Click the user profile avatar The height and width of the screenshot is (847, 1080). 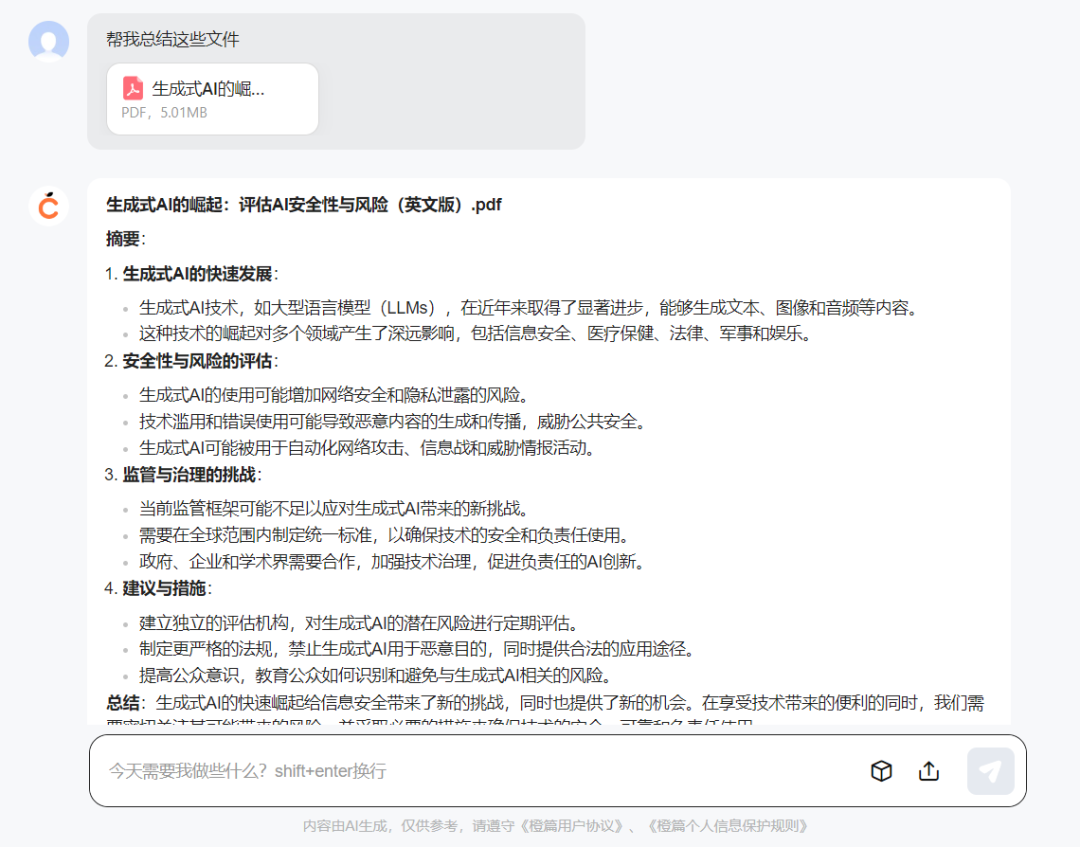[x=48, y=41]
